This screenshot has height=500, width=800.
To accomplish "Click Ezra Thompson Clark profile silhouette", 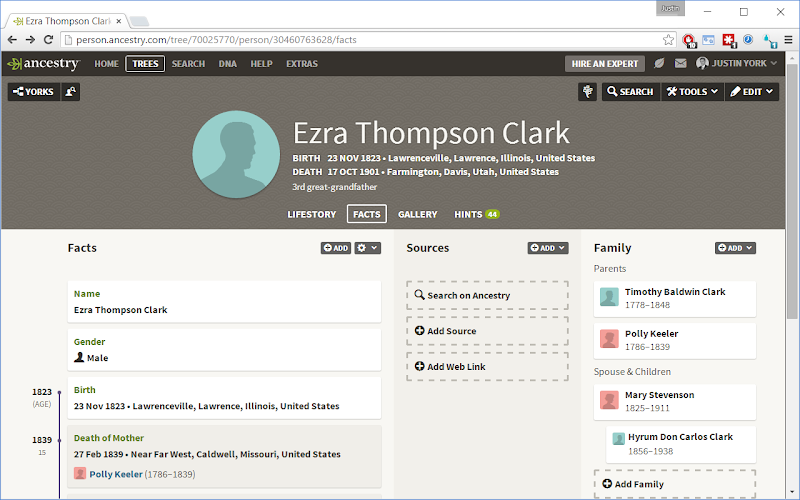I will tap(236, 154).
